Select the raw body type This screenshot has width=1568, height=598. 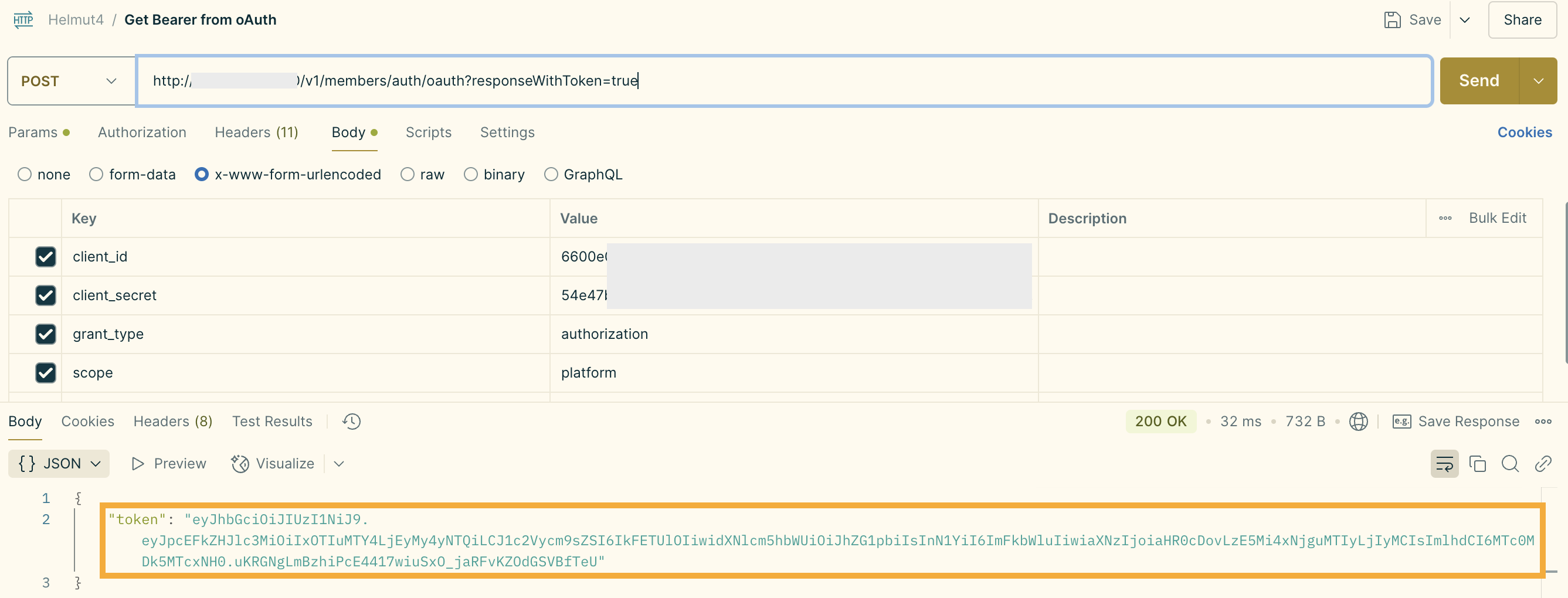(407, 175)
